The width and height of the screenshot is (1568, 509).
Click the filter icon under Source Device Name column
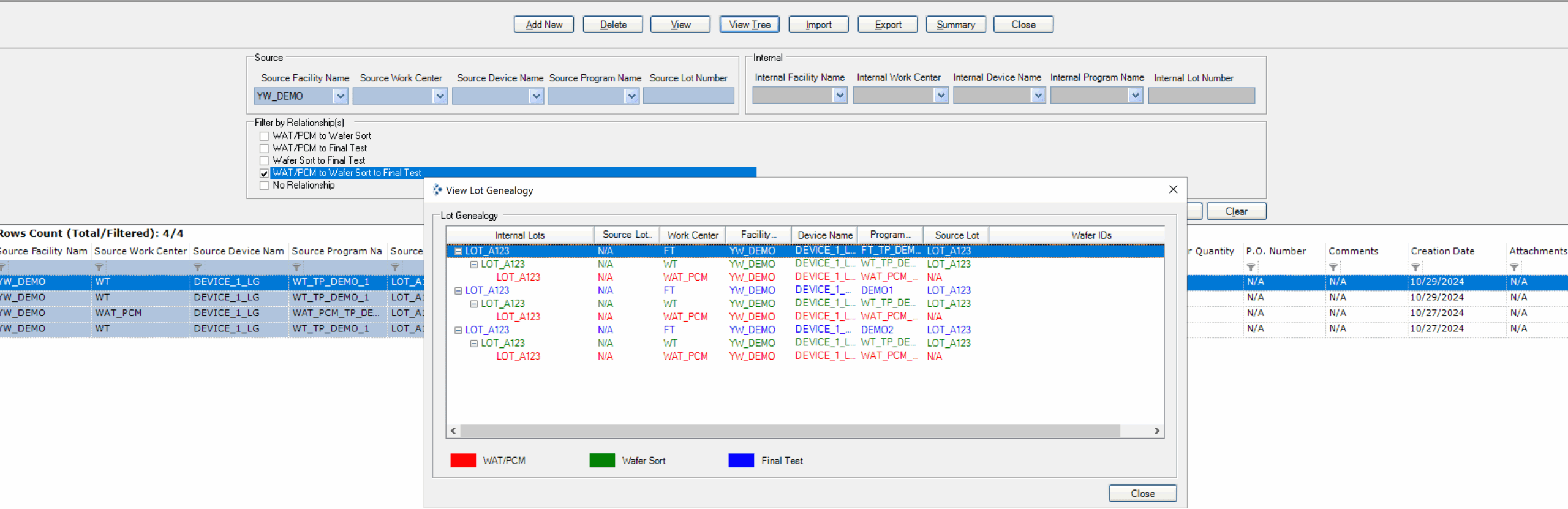click(x=197, y=268)
